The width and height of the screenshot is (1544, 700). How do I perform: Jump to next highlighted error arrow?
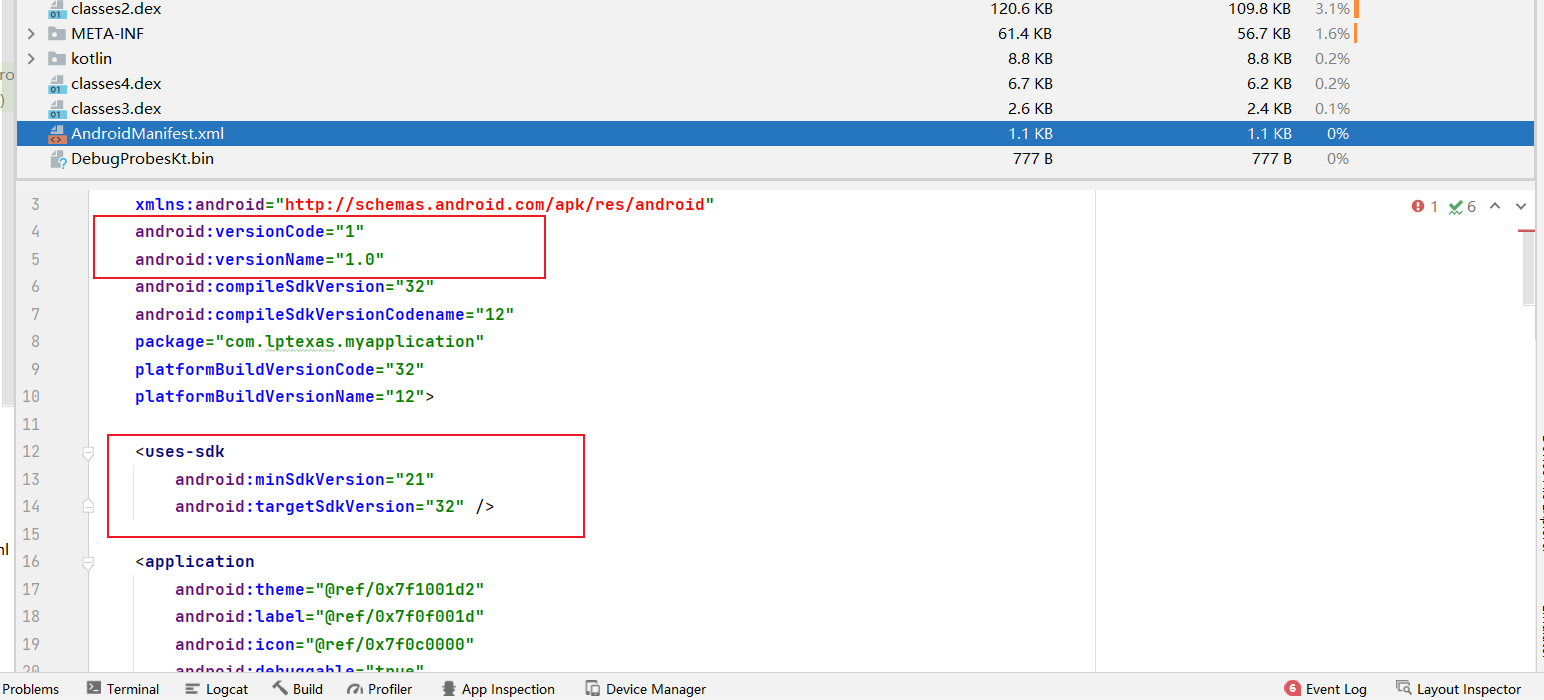[x=1521, y=206]
